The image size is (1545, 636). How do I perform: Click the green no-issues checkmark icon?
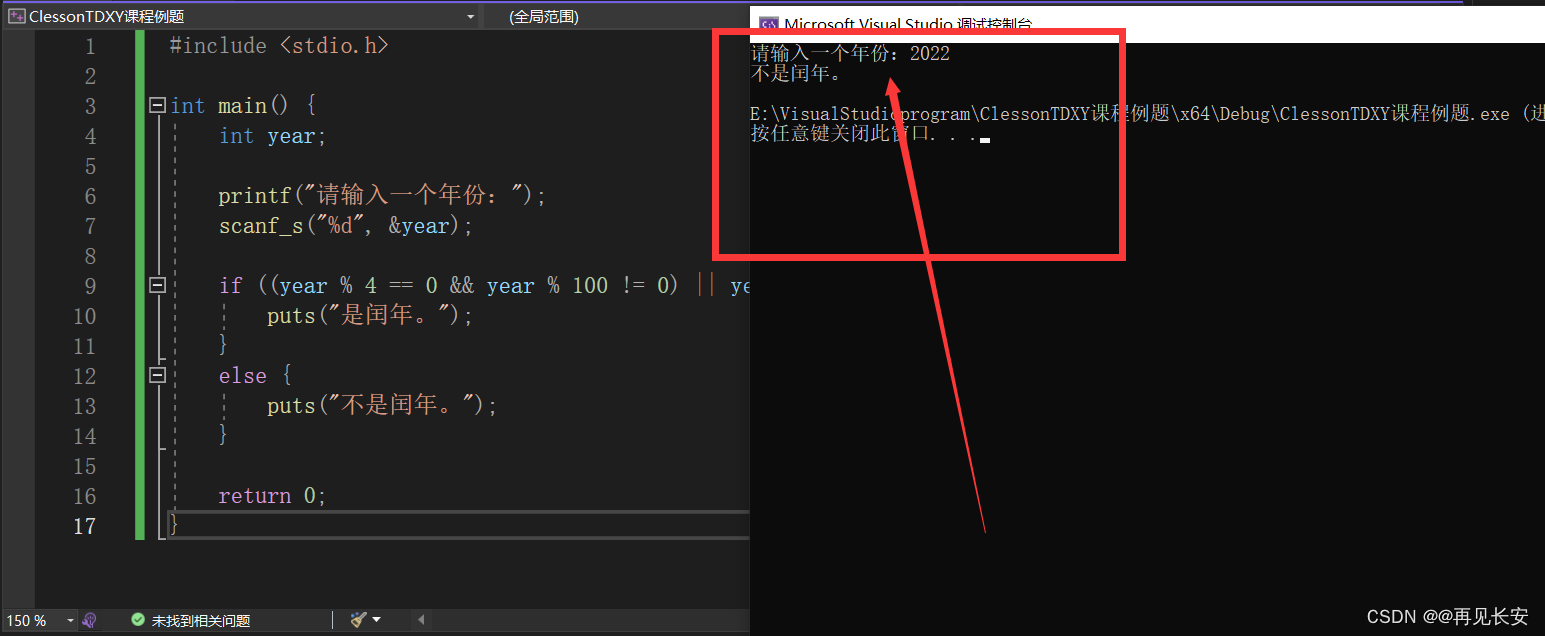[138, 620]
